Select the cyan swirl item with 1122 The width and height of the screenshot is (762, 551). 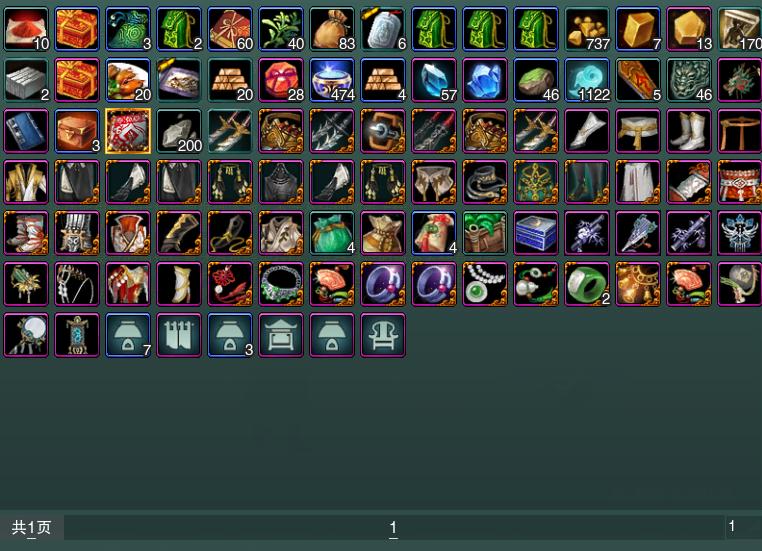coord(587,80)
